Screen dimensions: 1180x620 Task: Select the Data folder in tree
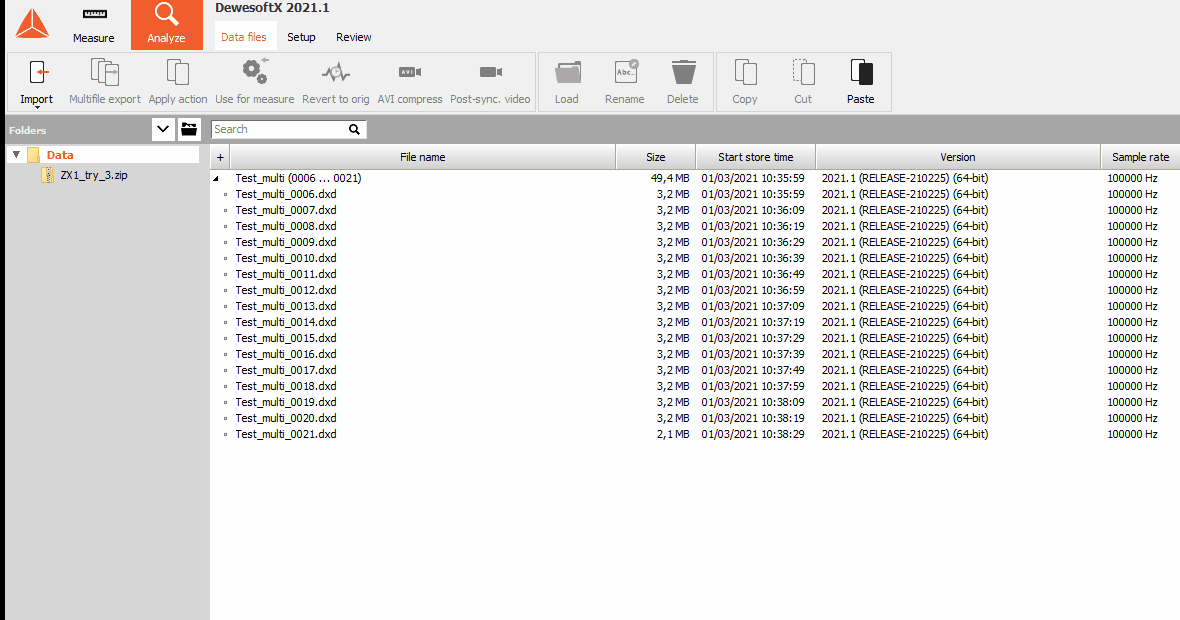[59, 155]
